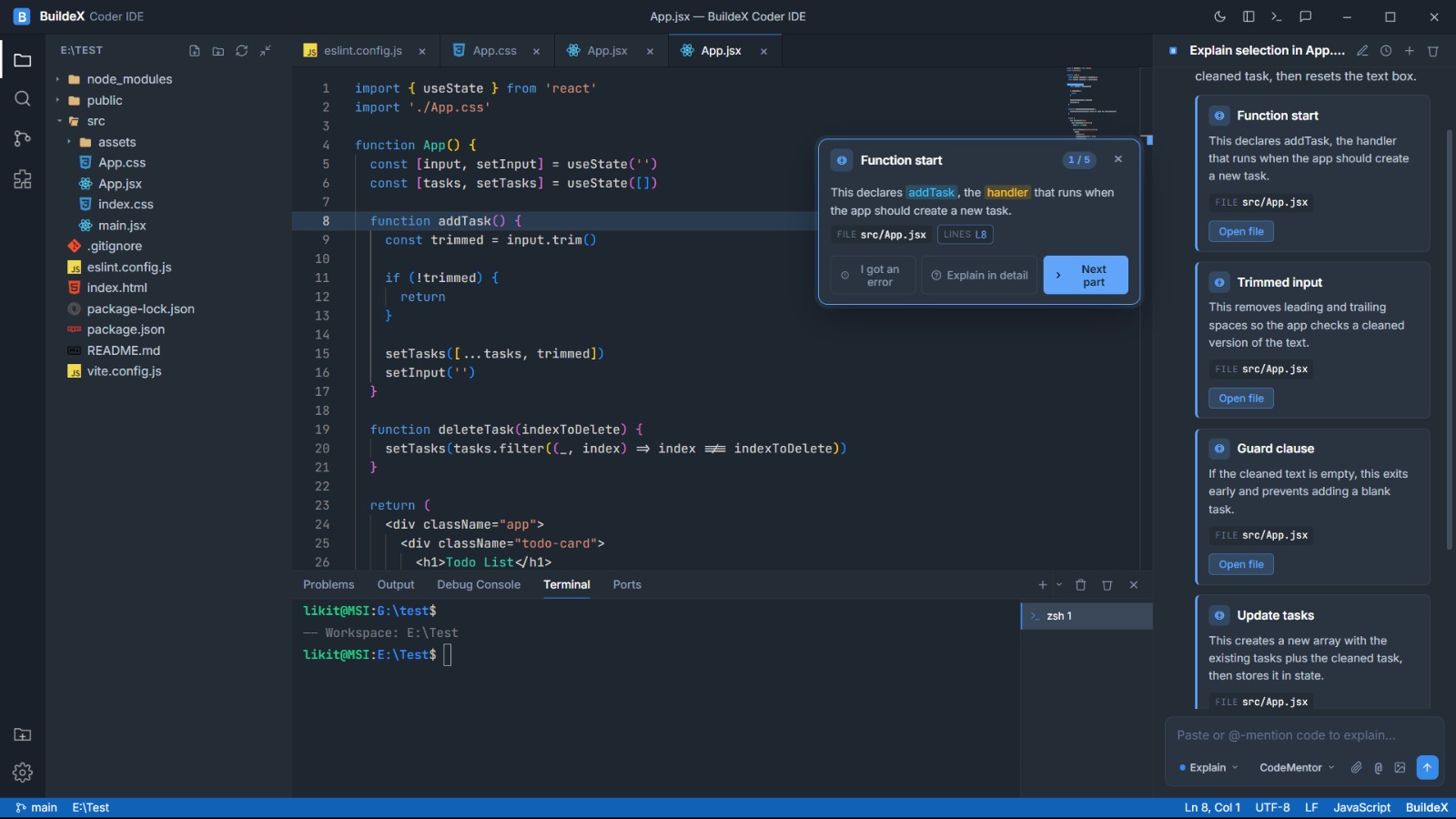The image size is (1456, 819).
Task: Select the zsh 1 terminal session
Action: [1087, 616]
